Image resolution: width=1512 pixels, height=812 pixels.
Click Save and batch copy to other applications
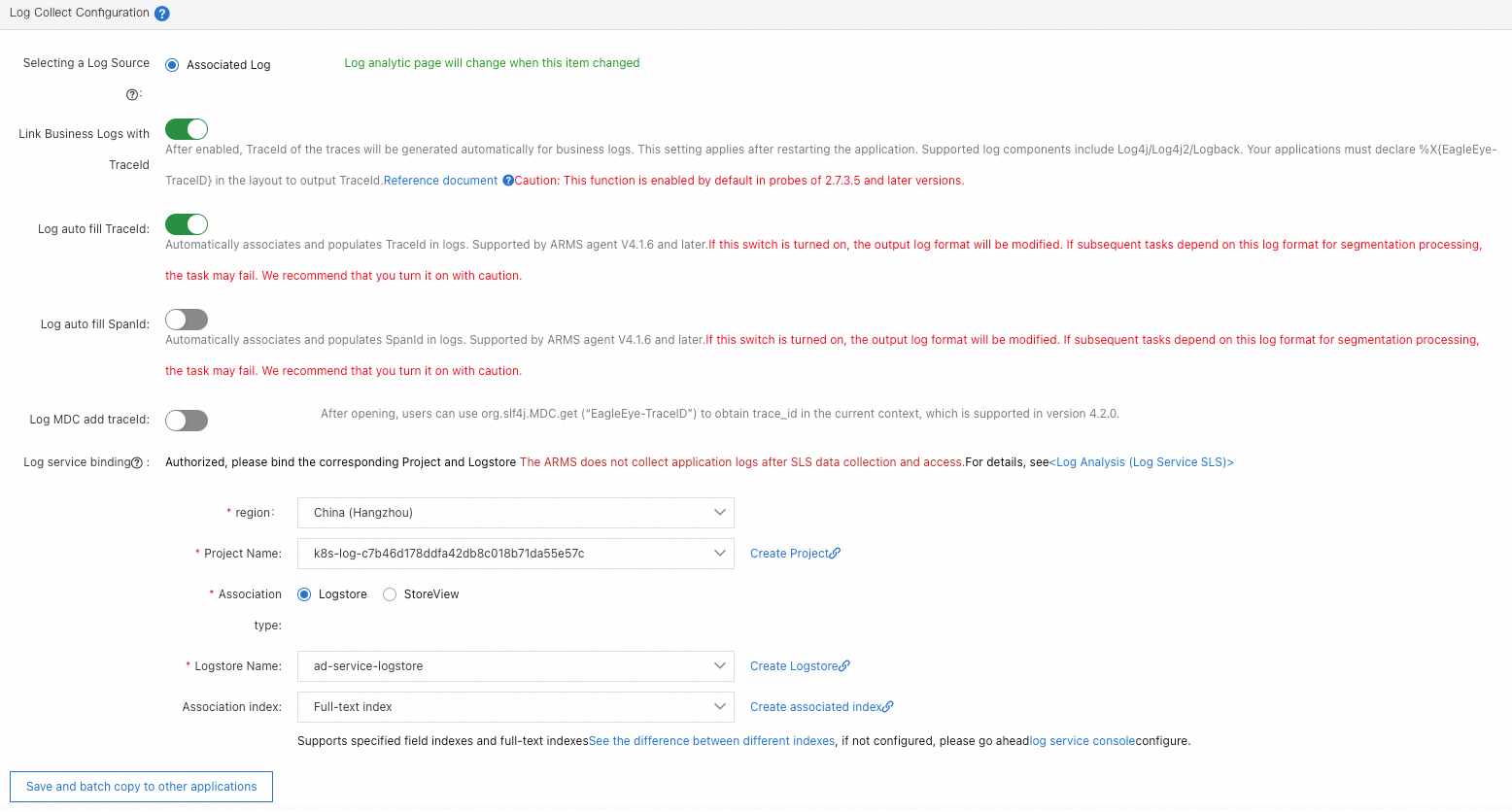142,787
